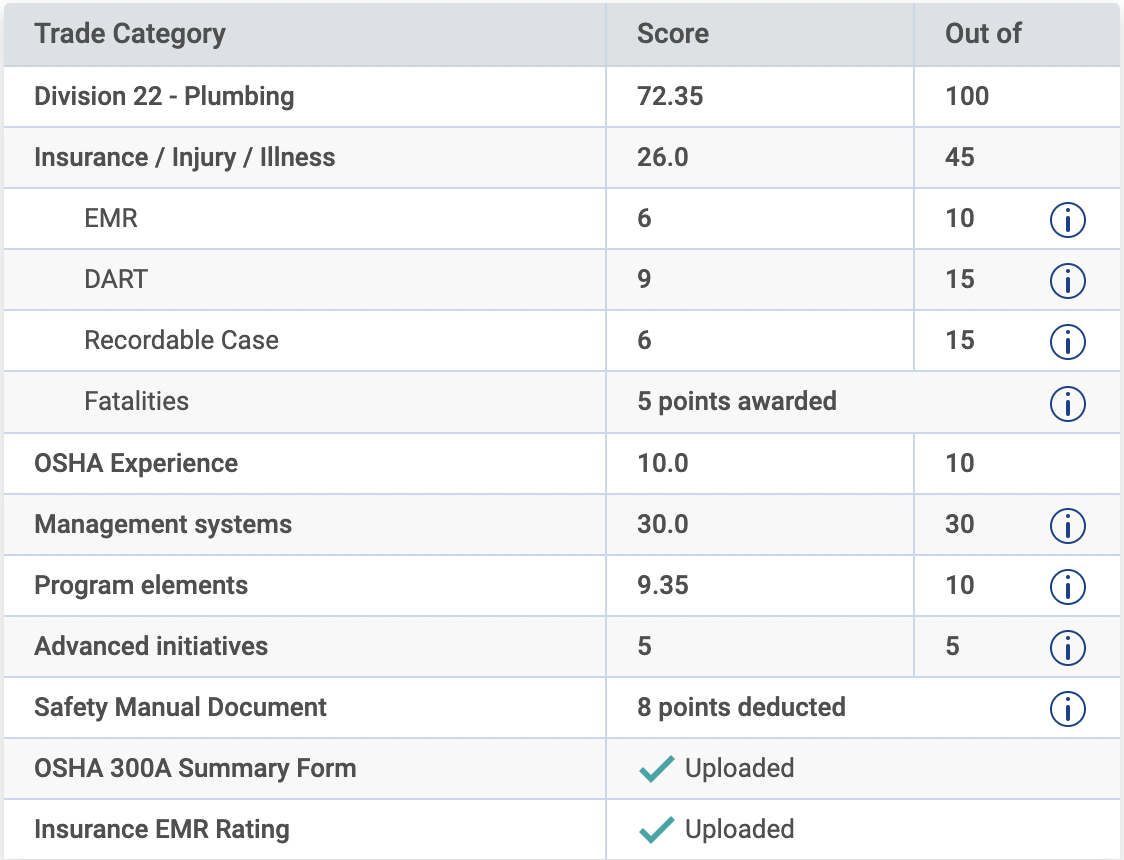Click the DART row info icon
1124x860 pixels.
coord(1067,281)
